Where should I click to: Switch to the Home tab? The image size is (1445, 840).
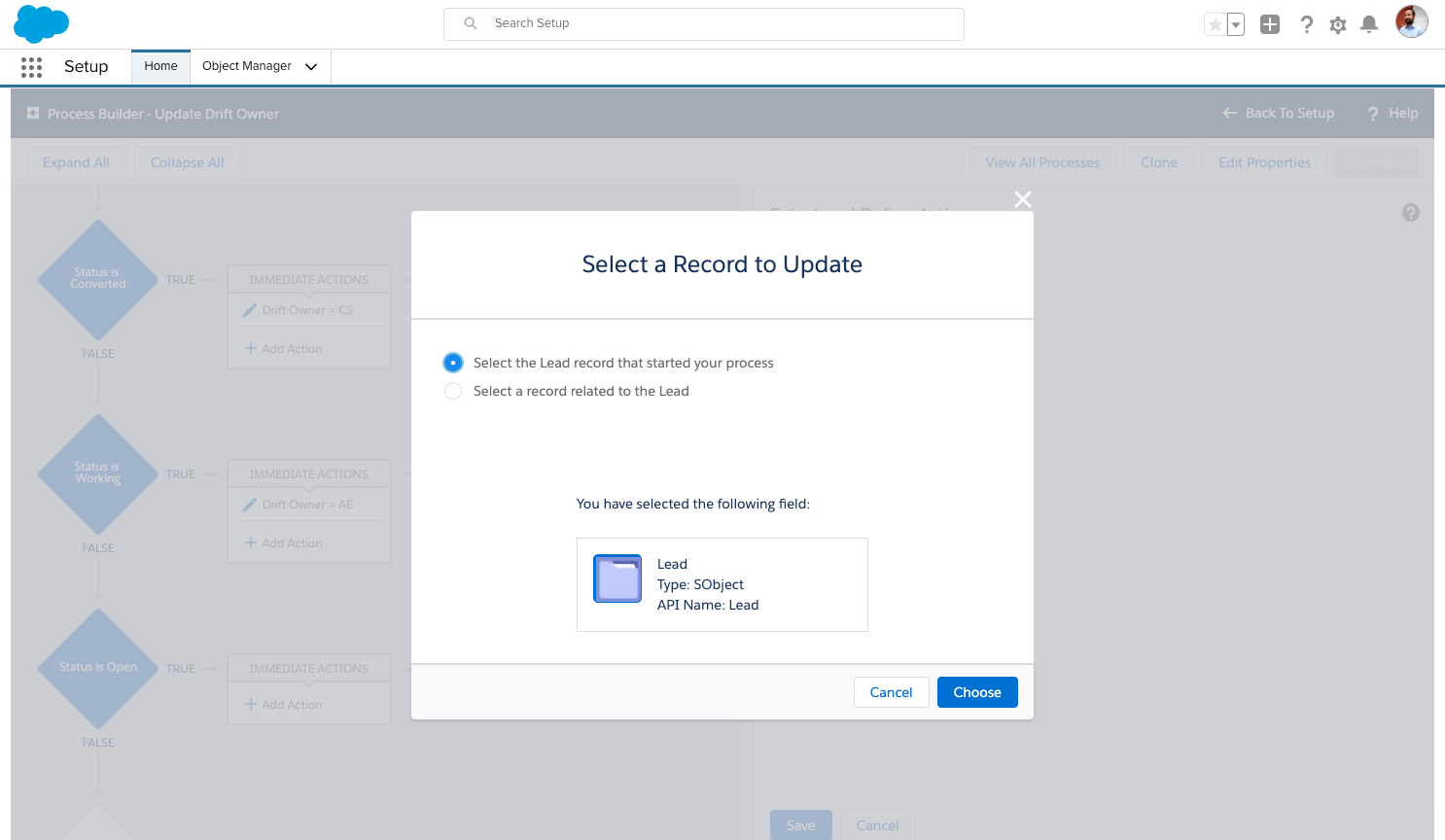pyautogui.click(x=161, y=66)
